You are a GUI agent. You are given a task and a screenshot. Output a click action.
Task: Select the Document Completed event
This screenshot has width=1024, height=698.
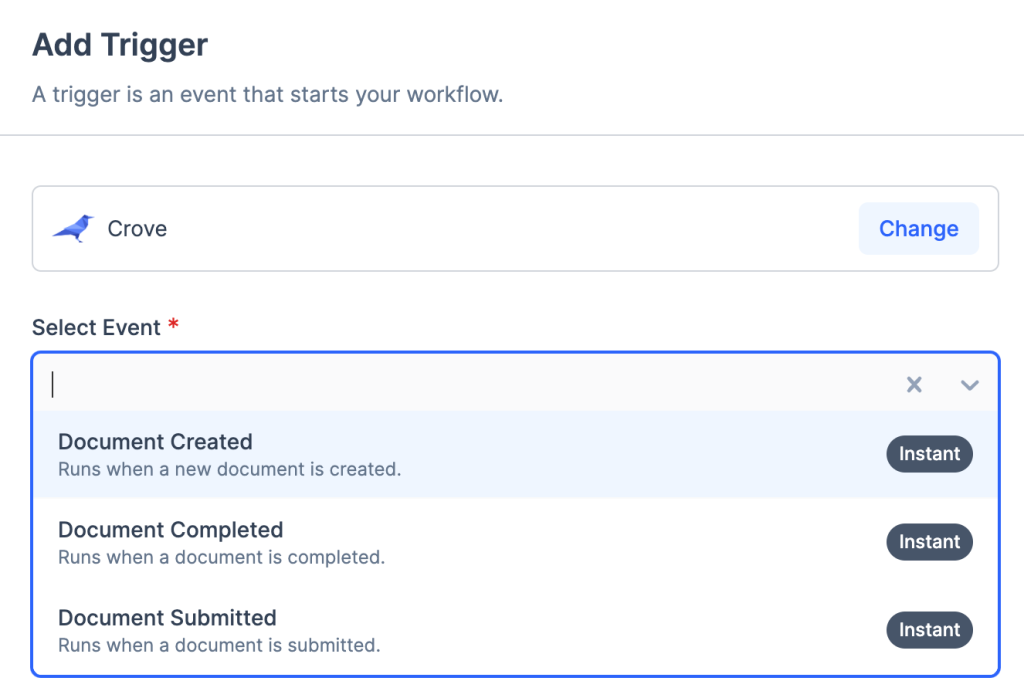[x=171, y=530]
